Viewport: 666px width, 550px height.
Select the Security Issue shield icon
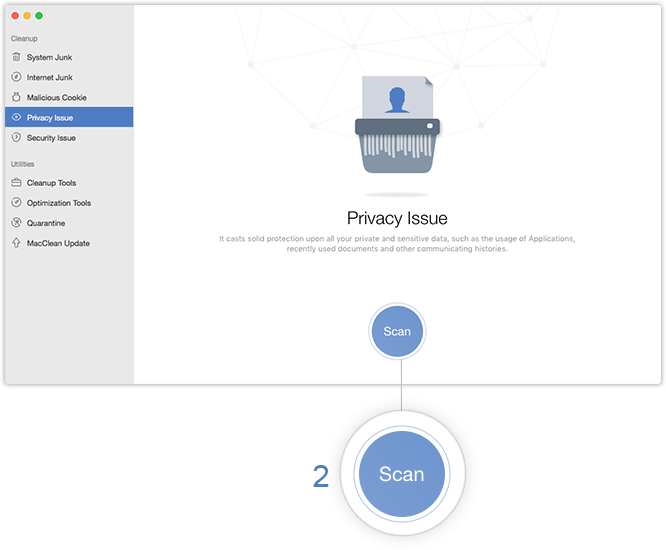16,138
